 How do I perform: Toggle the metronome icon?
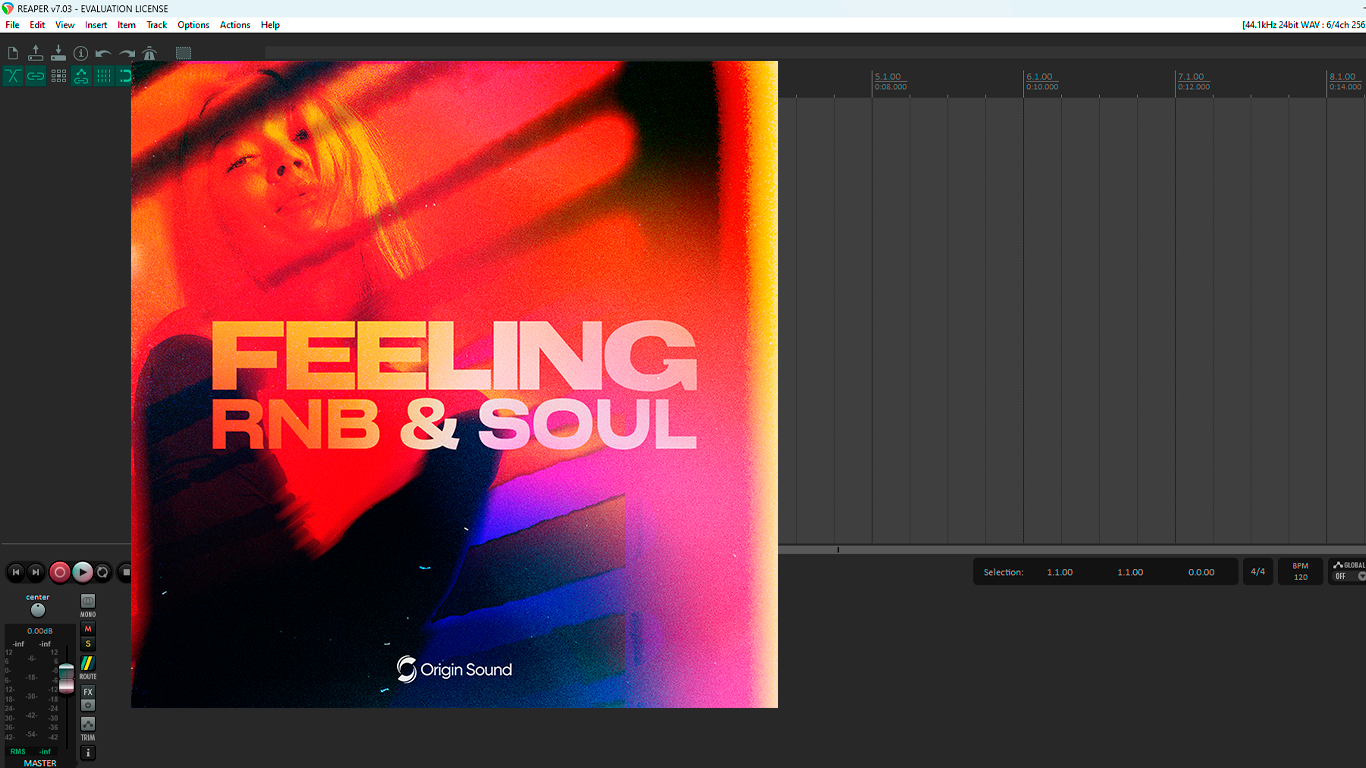(149, 53)
